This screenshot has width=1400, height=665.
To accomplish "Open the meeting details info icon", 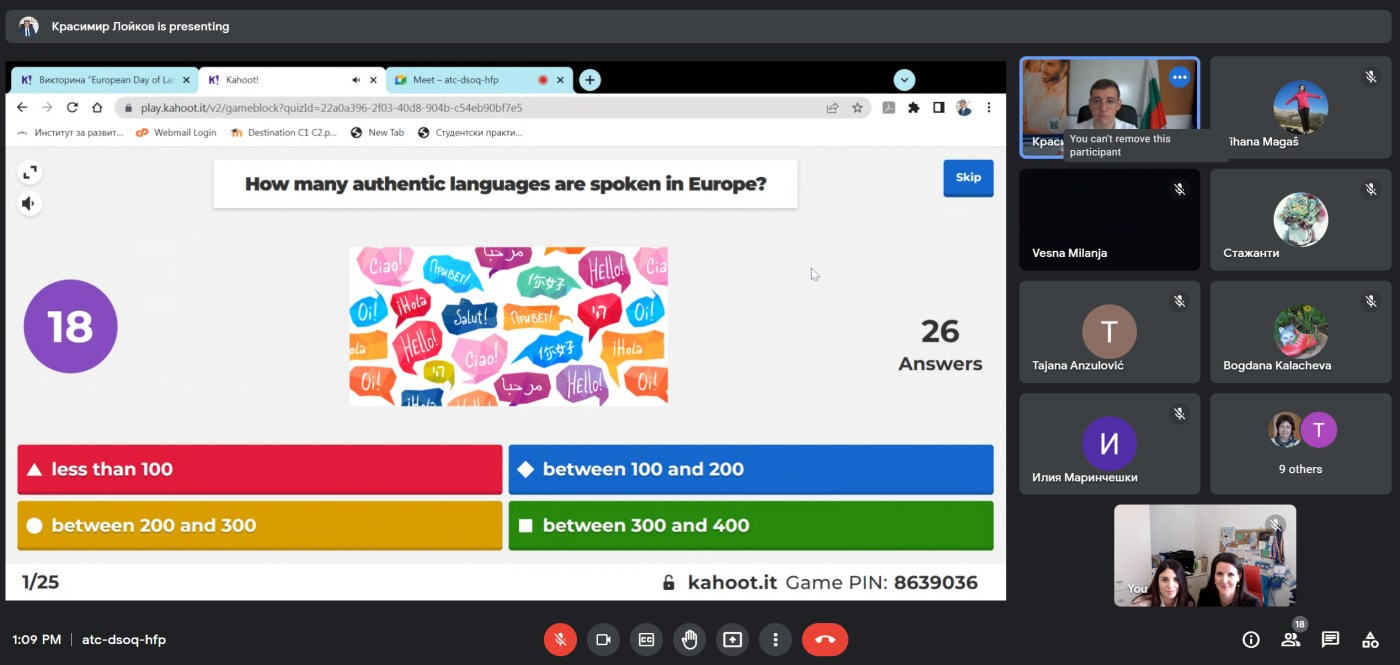I will coord(1250,640).
